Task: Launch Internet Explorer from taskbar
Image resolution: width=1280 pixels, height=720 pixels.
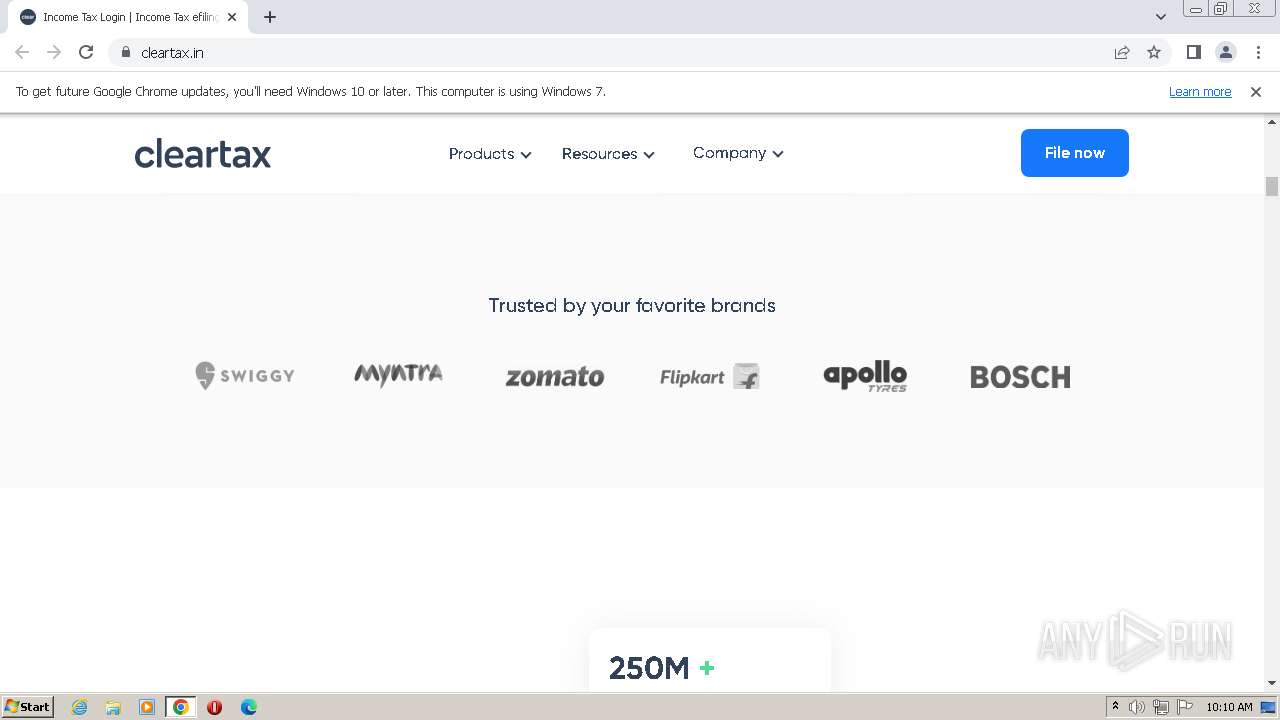Action: pyautogui.click(x=79, y=707)
